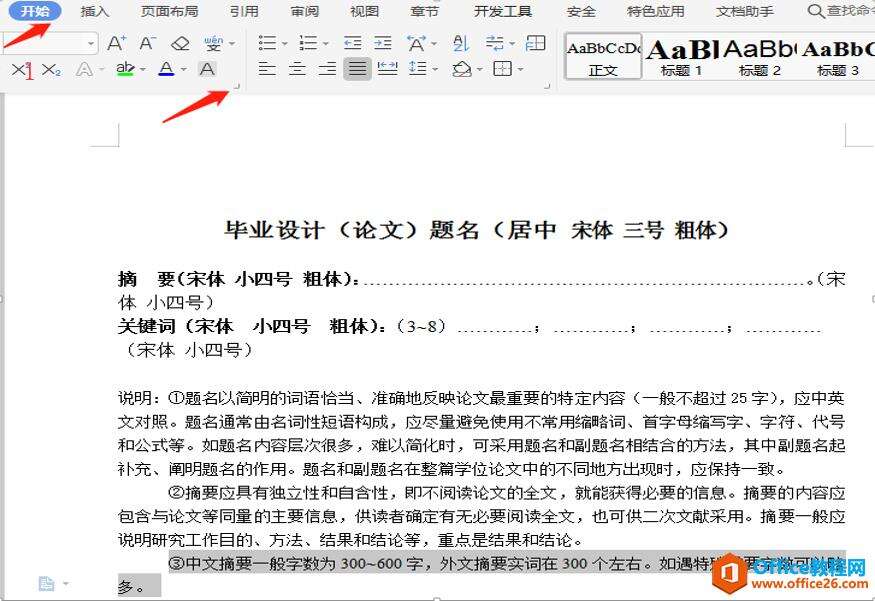This screenshot has width=875, height=601.
Task: Expand the line spacing dropdown arrow
Action: (435, 70)
